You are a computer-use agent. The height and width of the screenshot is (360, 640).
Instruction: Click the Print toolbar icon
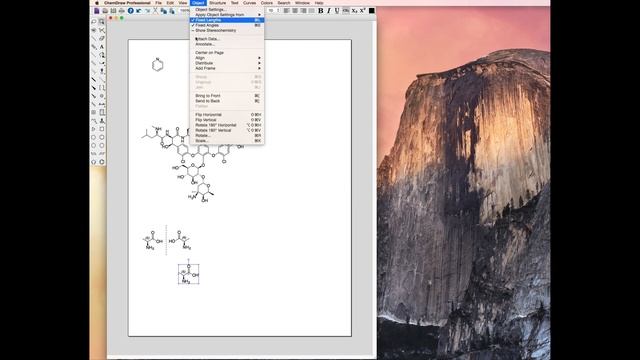[122, 11]
